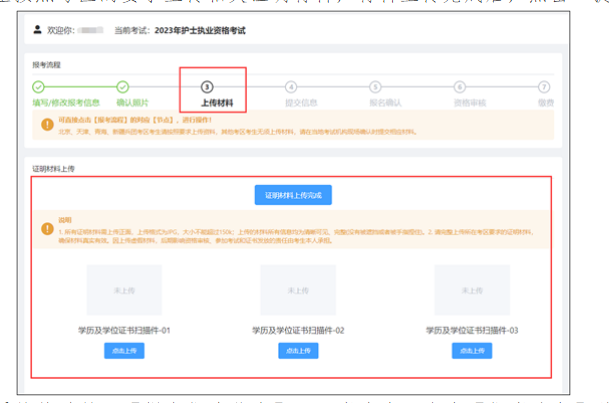Image resolution: width=609 pixels, height=403 pixels.
Task: Click step 5 circle for 报名确认
Action: [375, 87]
